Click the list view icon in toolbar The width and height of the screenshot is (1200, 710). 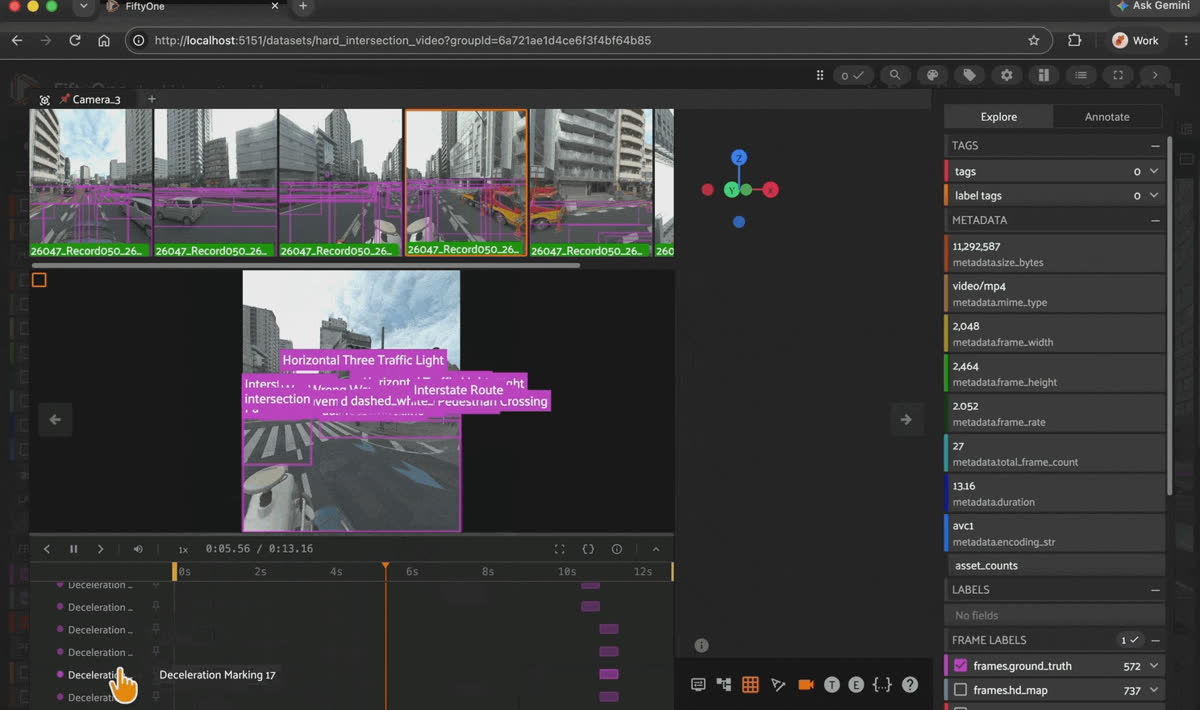(x=1081, y=75)
